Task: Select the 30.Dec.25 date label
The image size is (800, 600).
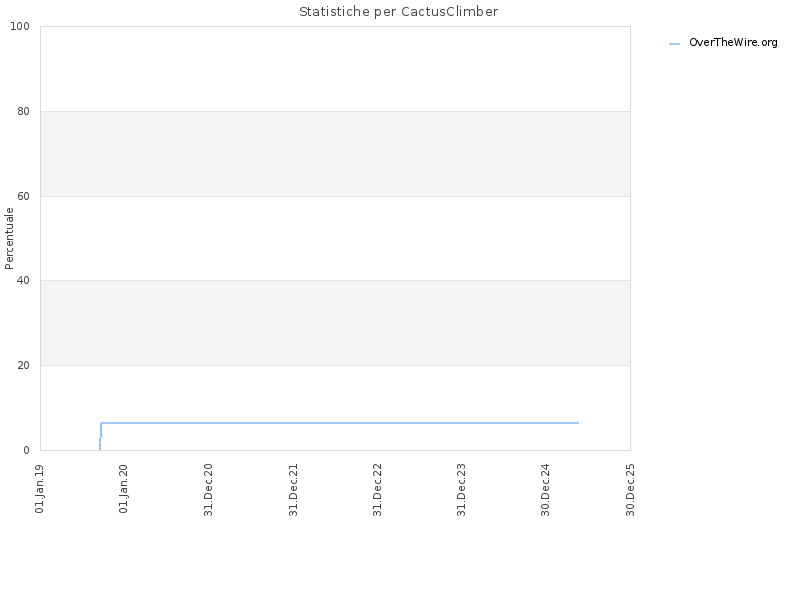Action: [631, 490]
